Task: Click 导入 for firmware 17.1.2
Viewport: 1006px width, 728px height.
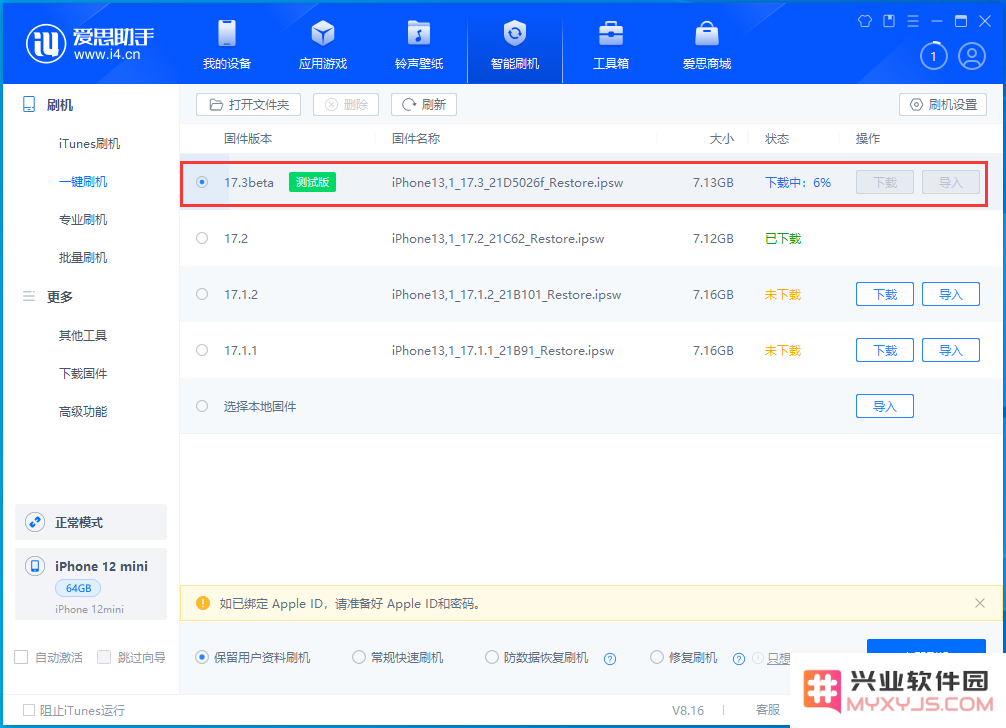Action: click(x=951, y=294)
